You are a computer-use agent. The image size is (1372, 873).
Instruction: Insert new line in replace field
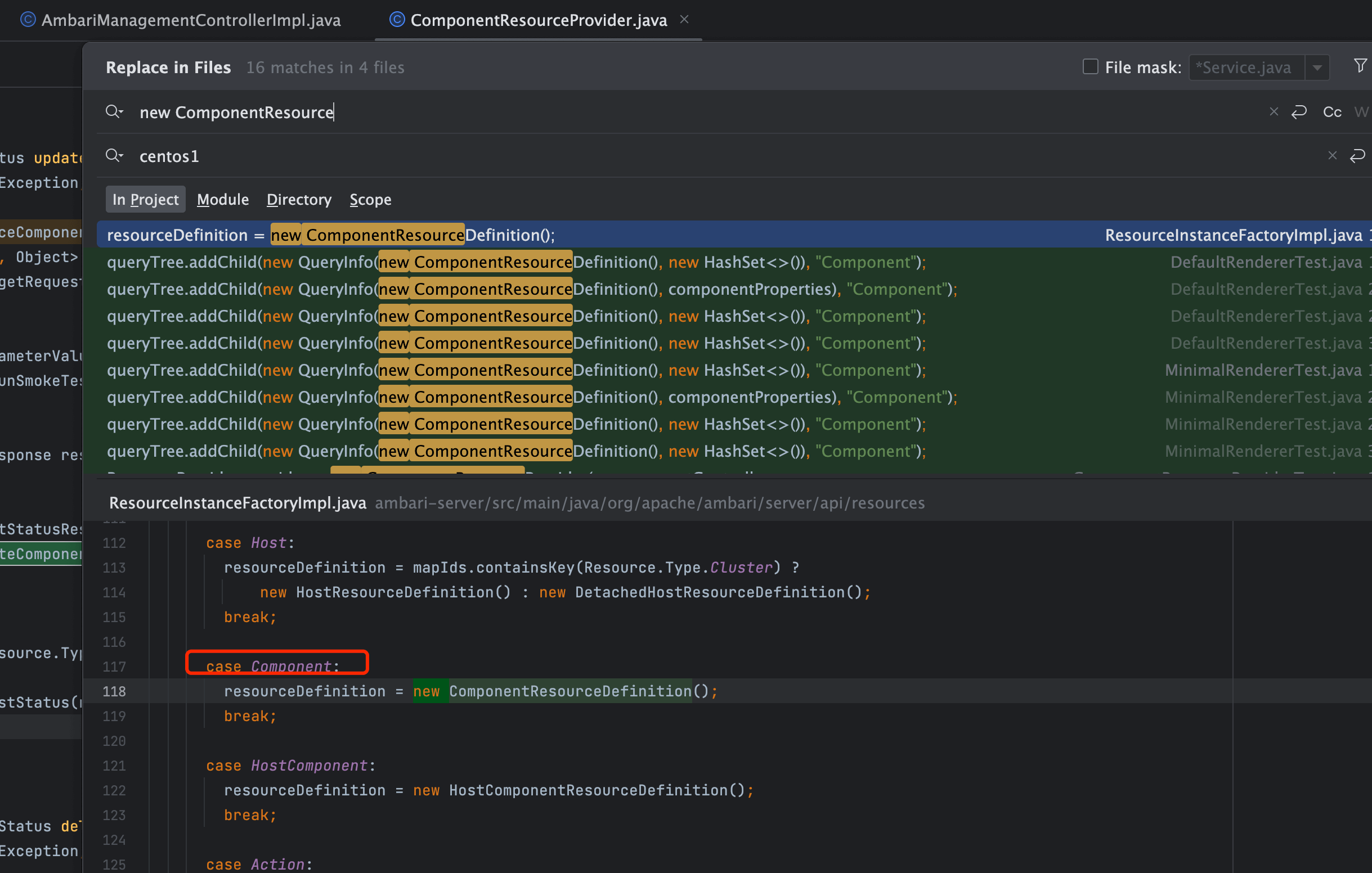1357,155
